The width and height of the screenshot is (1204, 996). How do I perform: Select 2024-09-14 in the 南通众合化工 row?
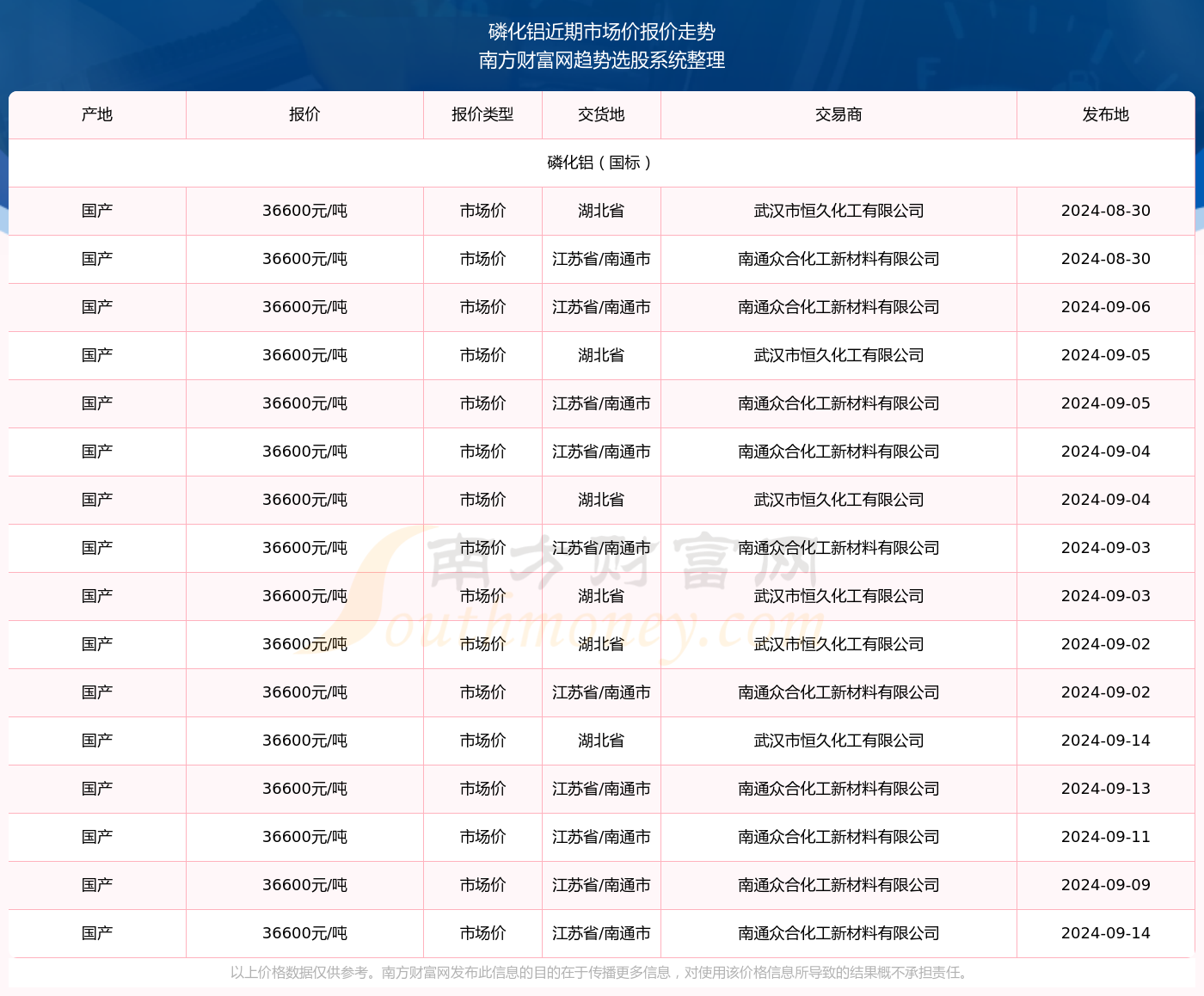1105,933
